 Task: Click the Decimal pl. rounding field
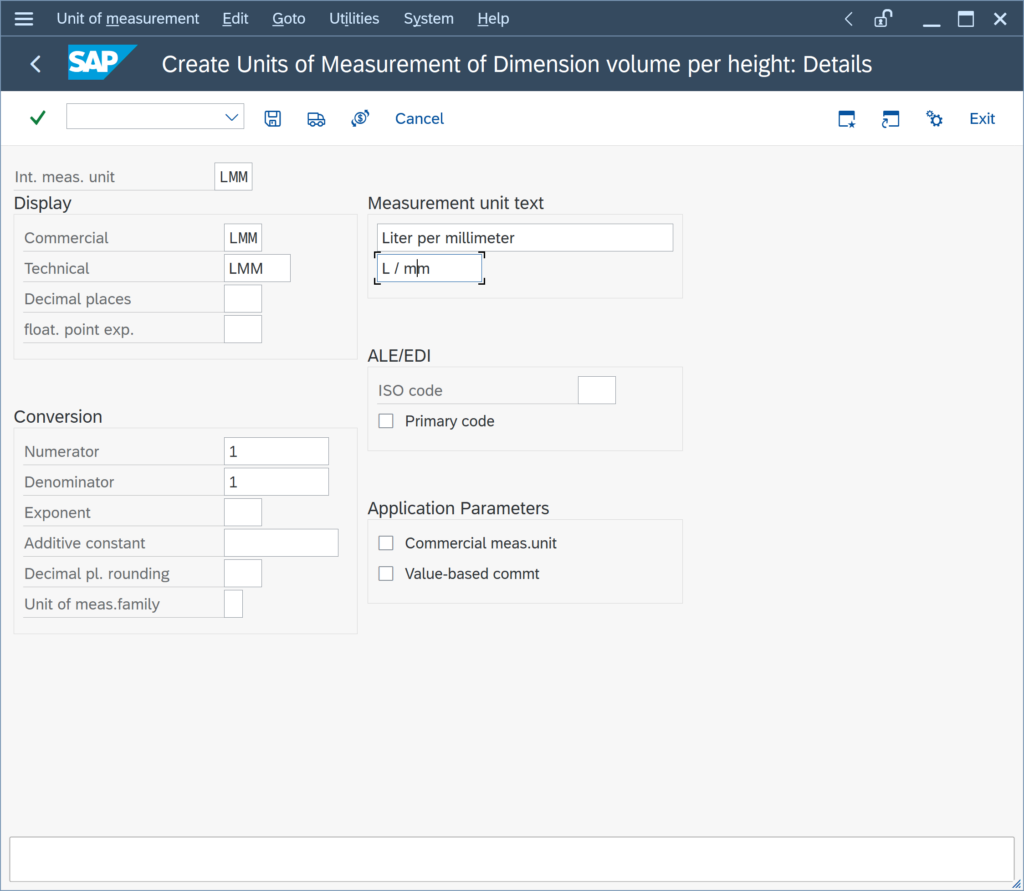coord(243,574)
